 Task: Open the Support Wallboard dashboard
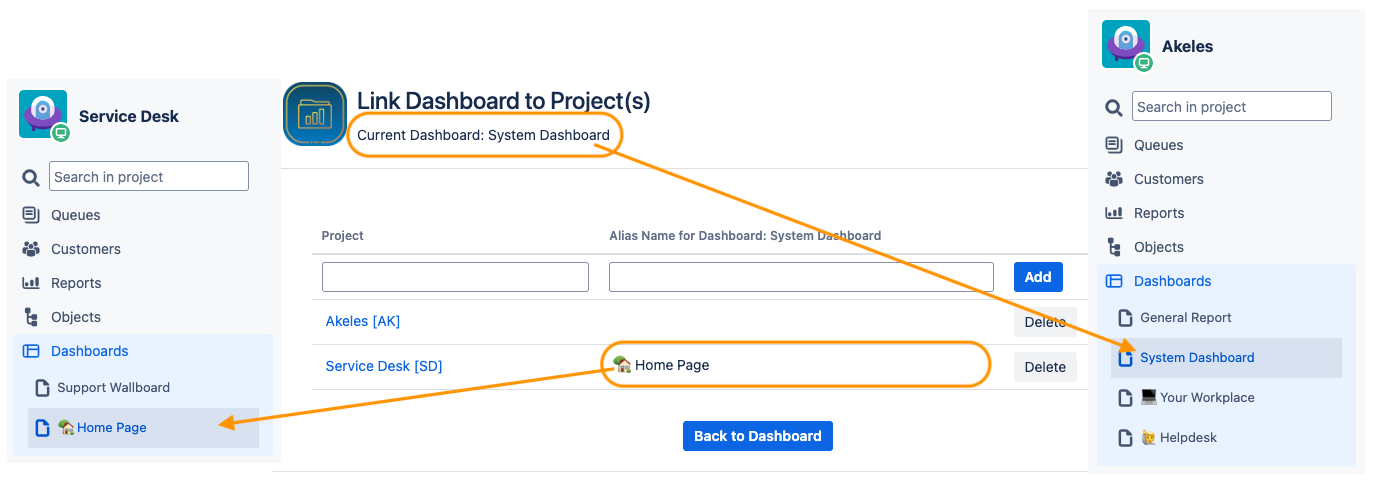click(113, 387)
